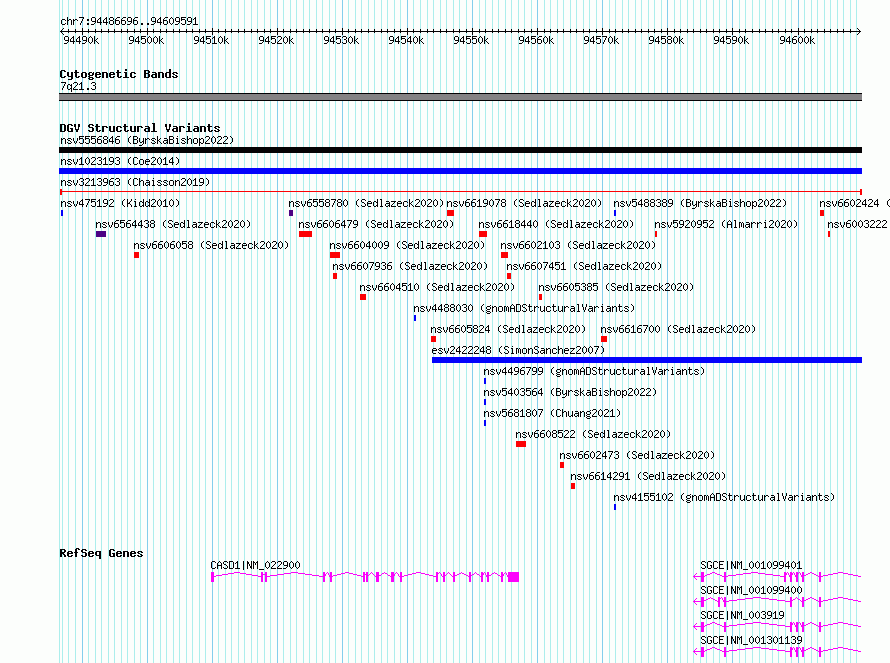890x663 pixels.
Task: Open the nsv475192 (Kidd2010) label
Action: 120,203
